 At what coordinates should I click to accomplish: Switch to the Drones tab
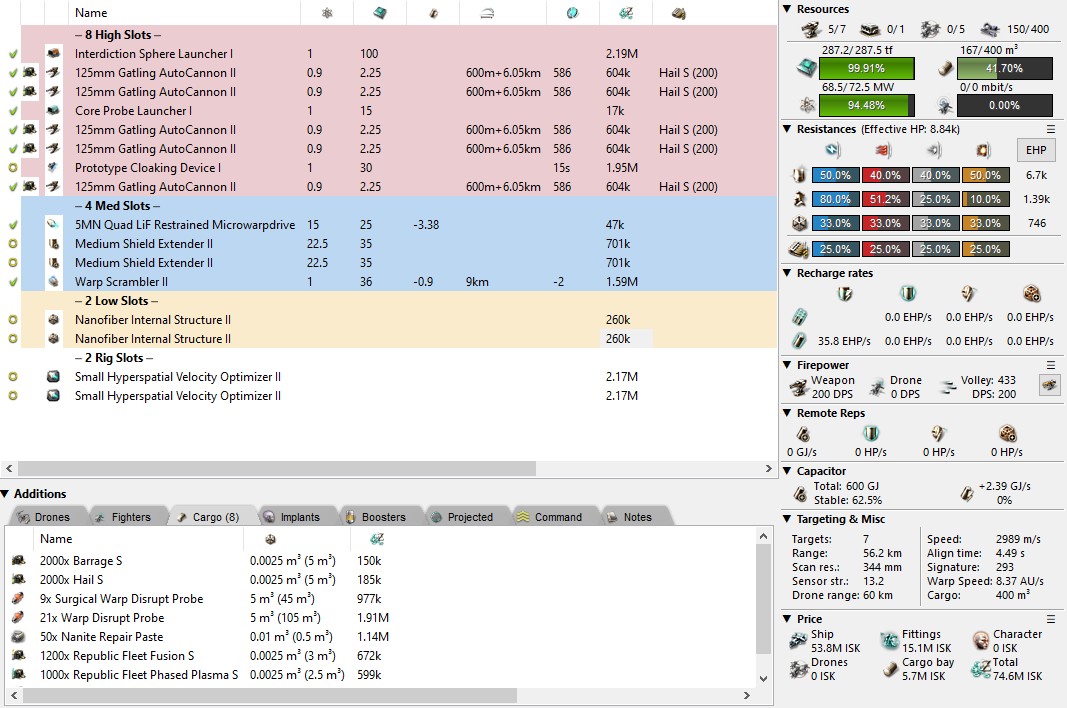pyautogui.click(x=44, y=517)
